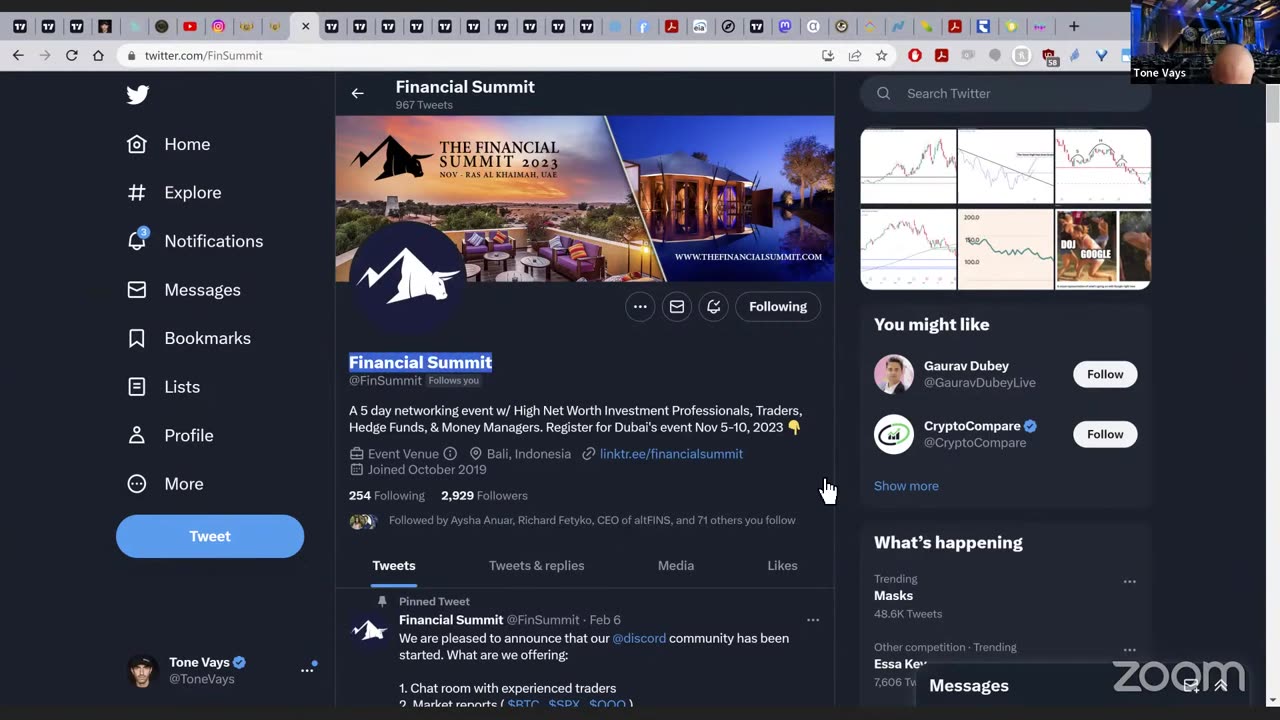
Task: Go to Messages in the sidebar
Action: tap(184, 290)
